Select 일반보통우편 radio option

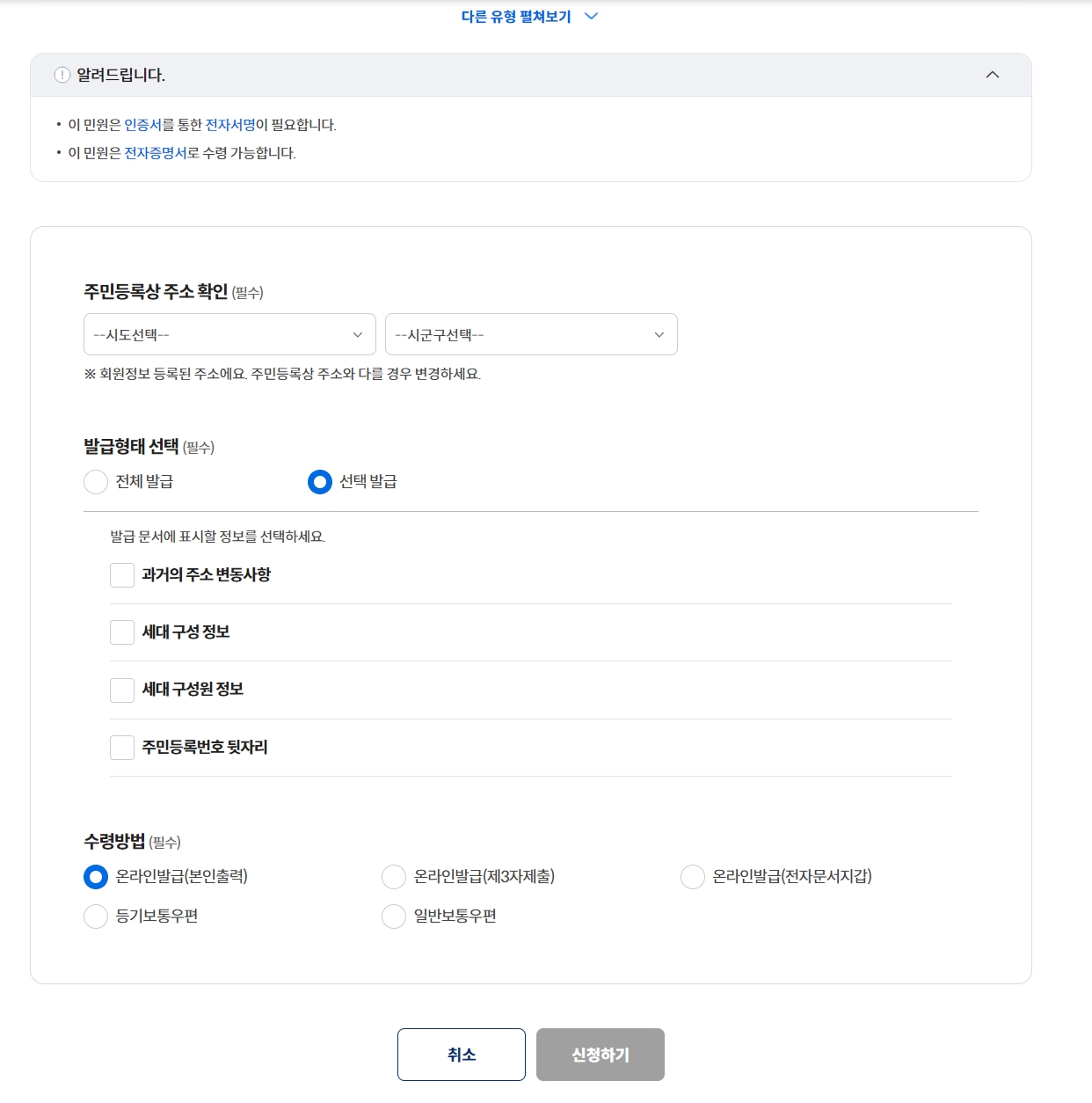tap(394, 917)
